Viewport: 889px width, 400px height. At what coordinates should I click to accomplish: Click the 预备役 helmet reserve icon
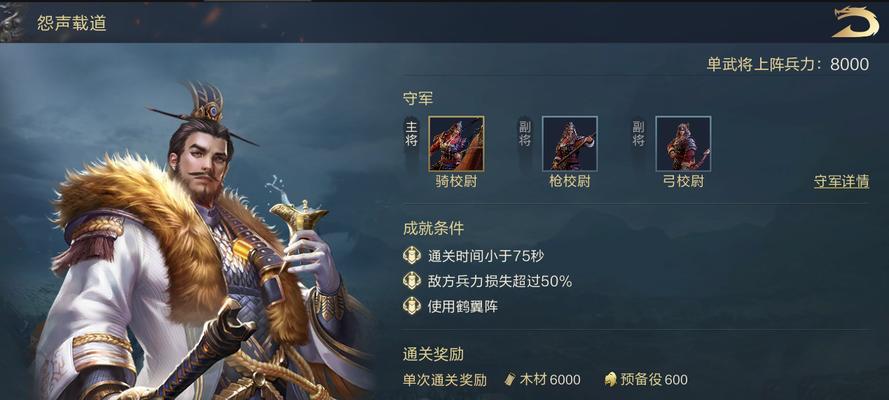pos(611,379)
